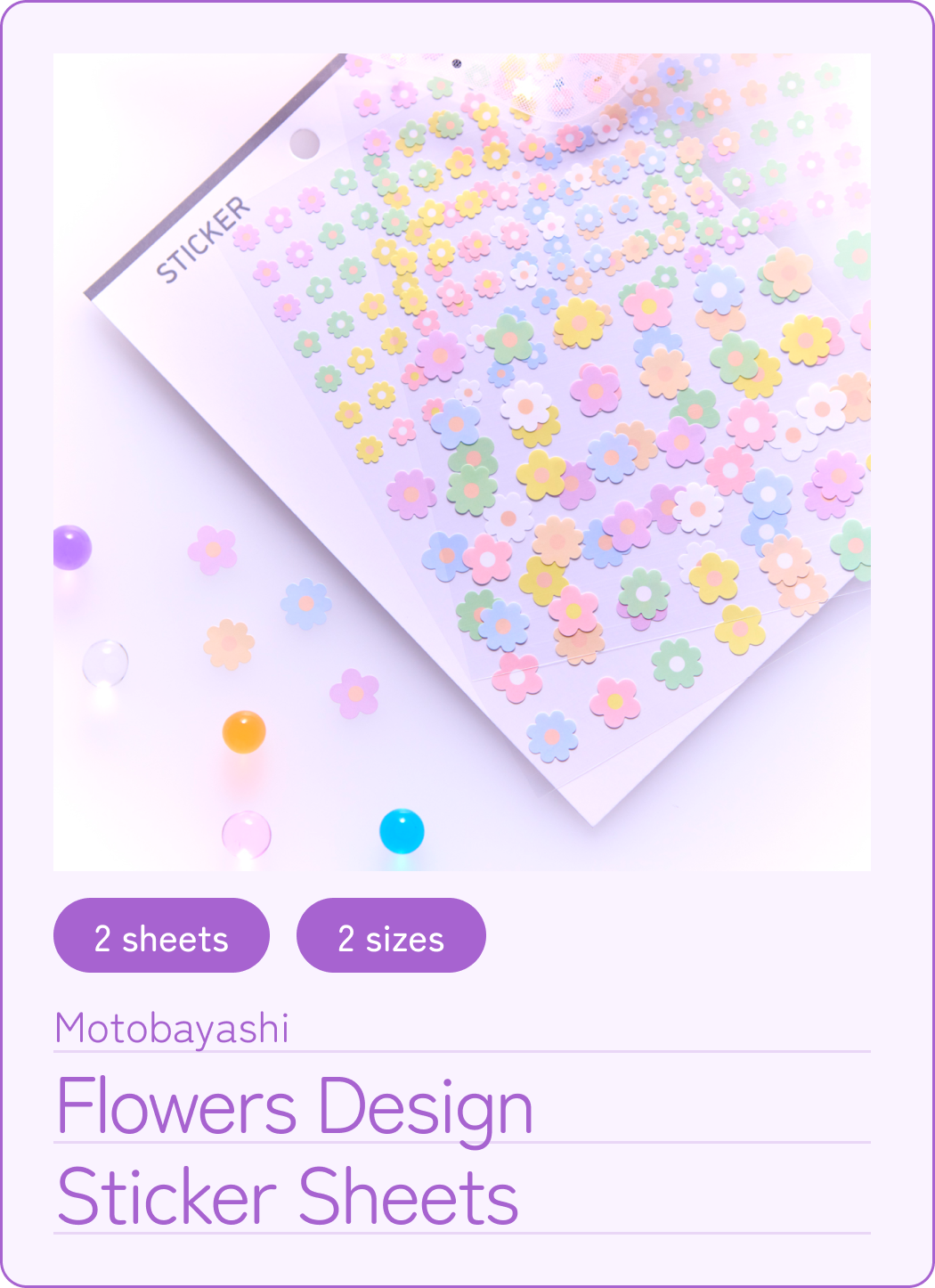Select the clear glass bead
935x1288 pixels.
(x=105, y=663)
